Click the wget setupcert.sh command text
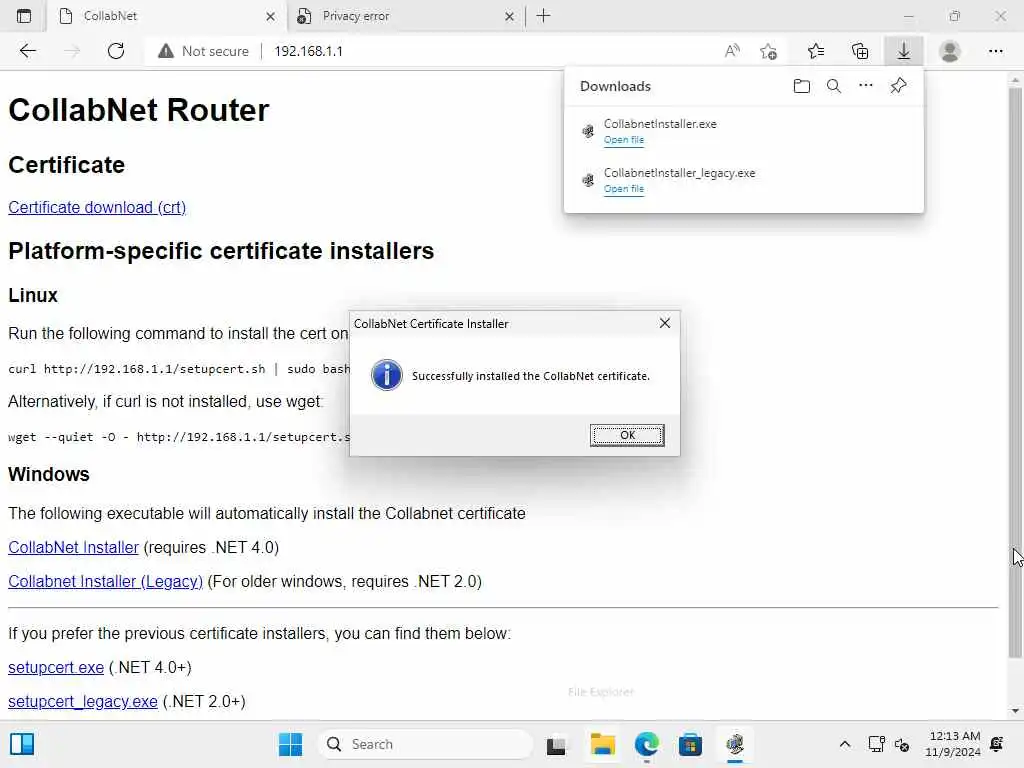1024x768 pixels. click(179, 437)
